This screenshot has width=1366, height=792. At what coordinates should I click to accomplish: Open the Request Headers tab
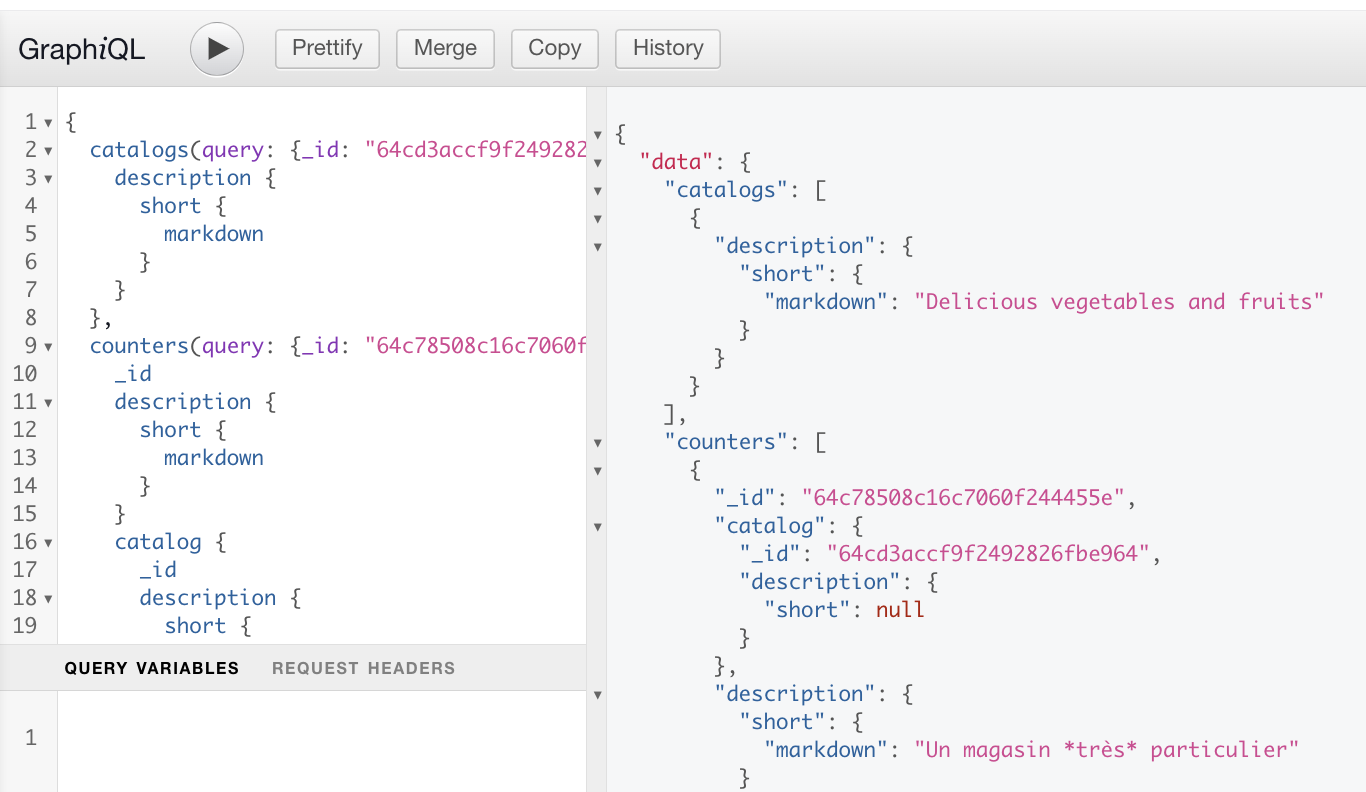pos(363,668)
